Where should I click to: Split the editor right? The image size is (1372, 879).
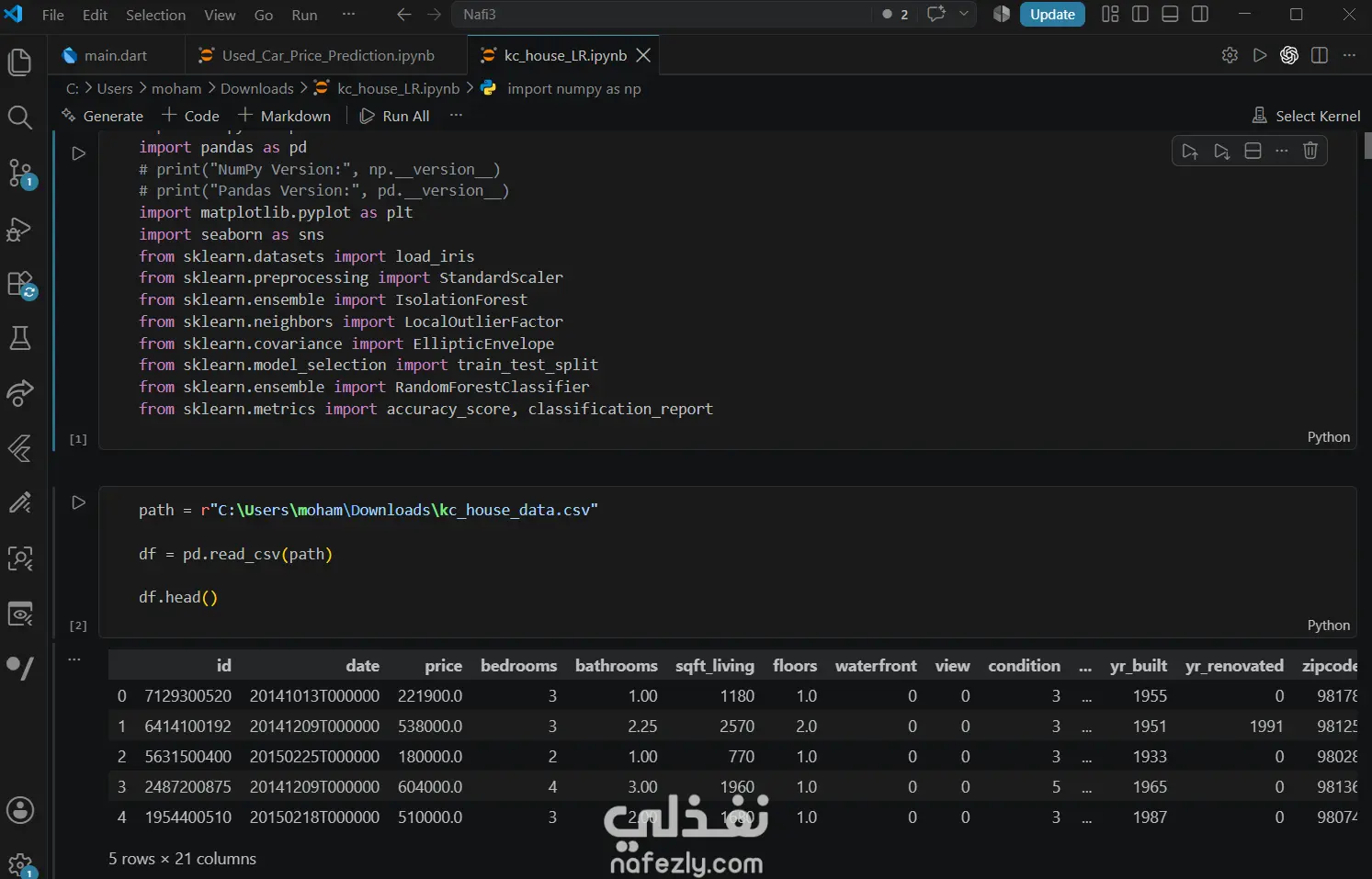tap(1320, 55)
